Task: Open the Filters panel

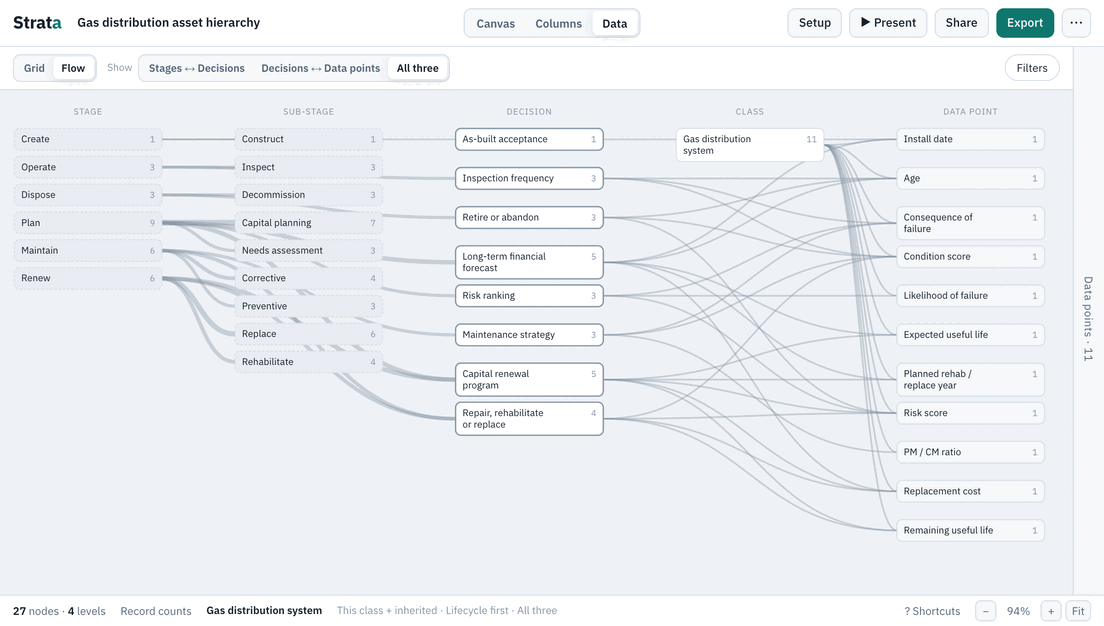Action: click(1031, 68)
